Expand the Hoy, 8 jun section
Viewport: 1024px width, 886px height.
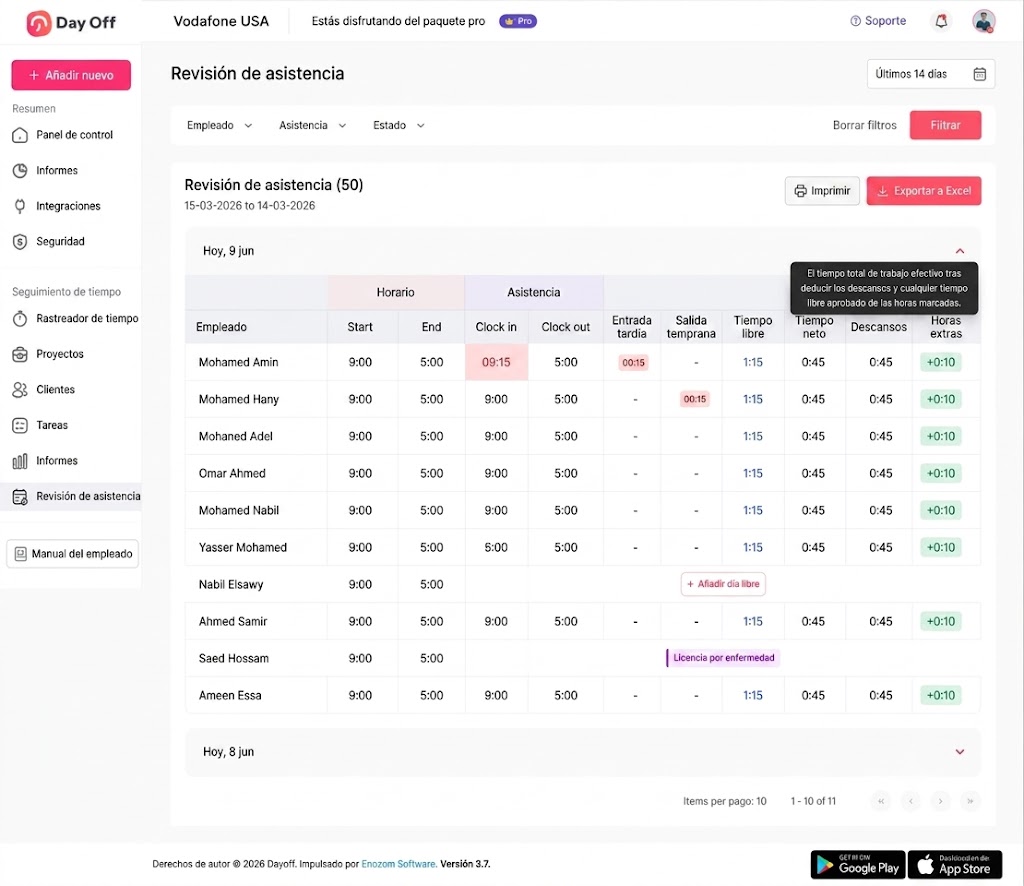[959, 752]
